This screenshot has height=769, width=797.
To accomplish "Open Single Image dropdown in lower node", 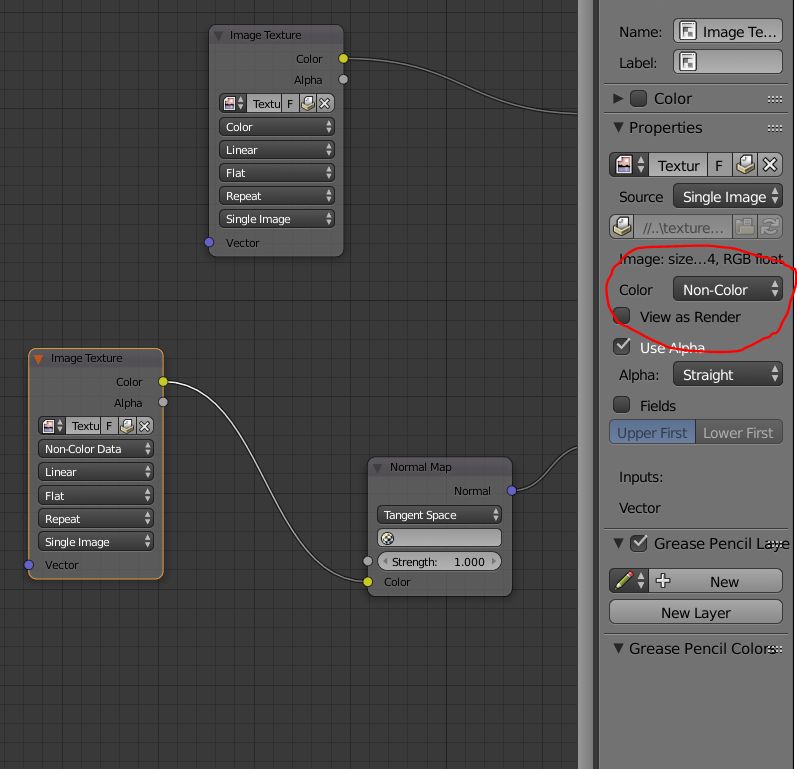I will (x=96, y=541).
